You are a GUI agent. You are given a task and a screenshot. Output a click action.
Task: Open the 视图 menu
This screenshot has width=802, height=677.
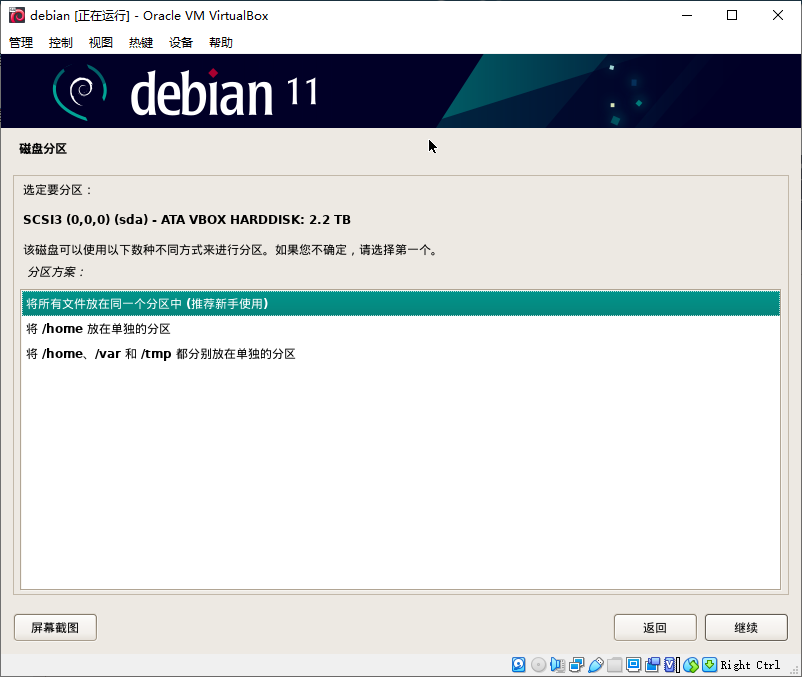tap(101, 42)
